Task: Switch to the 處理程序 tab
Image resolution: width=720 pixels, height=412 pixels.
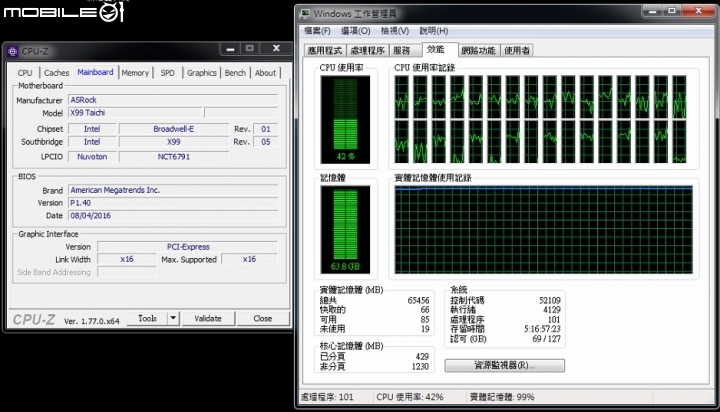Action: 367,51
